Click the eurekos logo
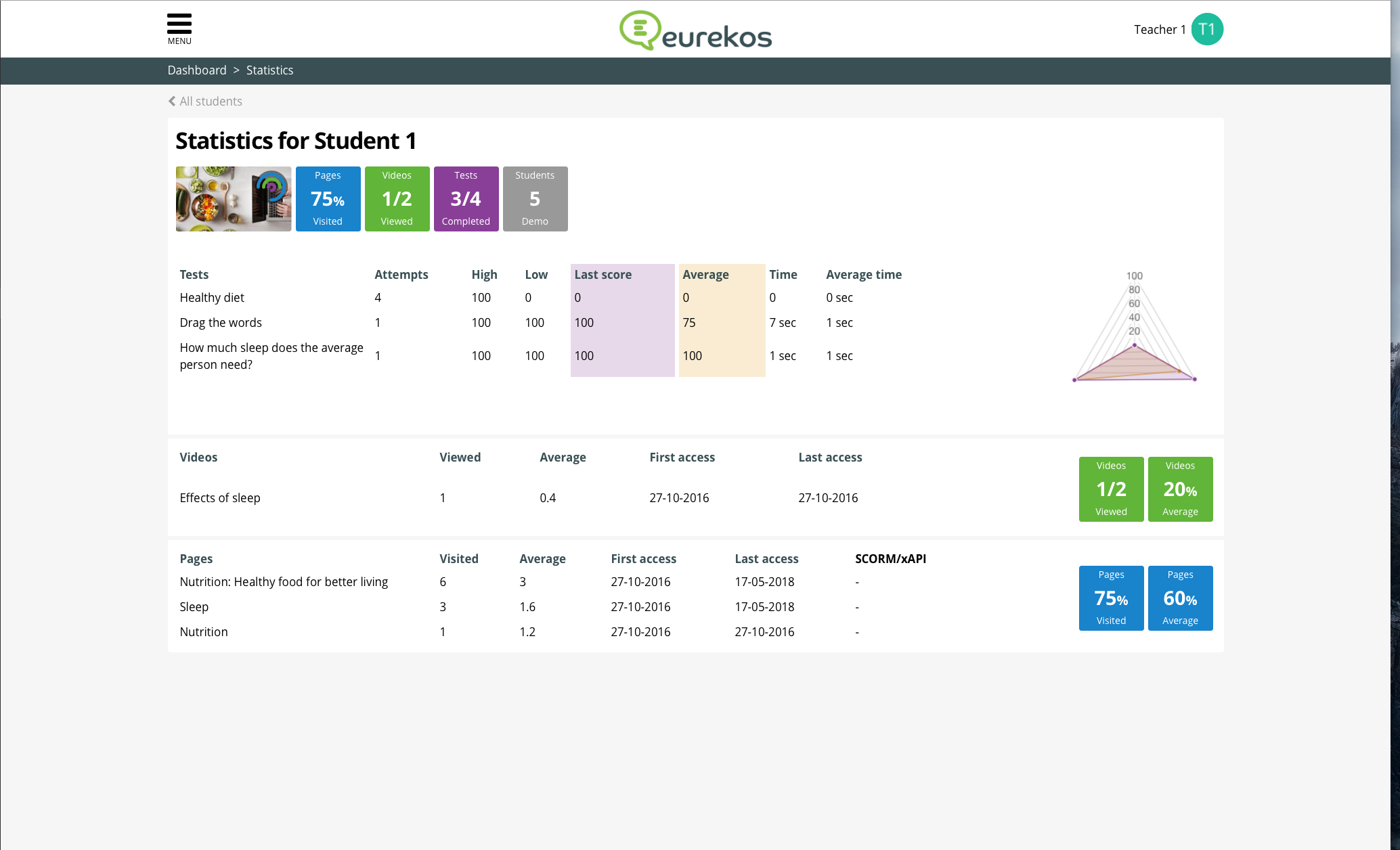The width and height of the screenshot is (1400, 850). pyautogui.click(x=696, y=30)
